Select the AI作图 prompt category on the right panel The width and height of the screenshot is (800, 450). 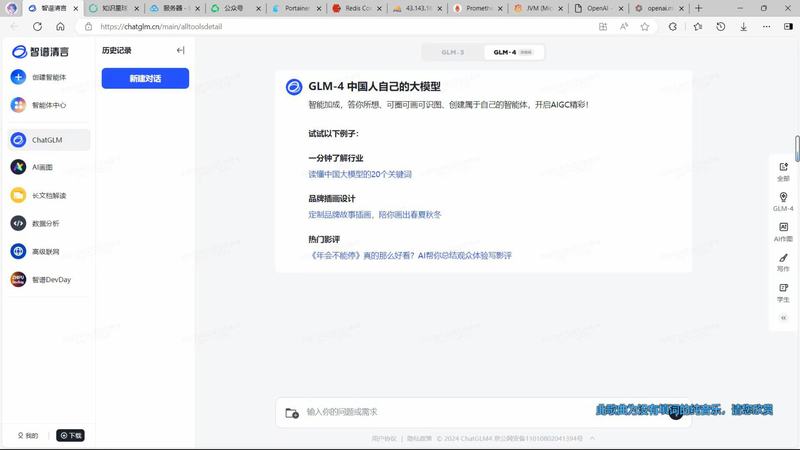(783, 232)
